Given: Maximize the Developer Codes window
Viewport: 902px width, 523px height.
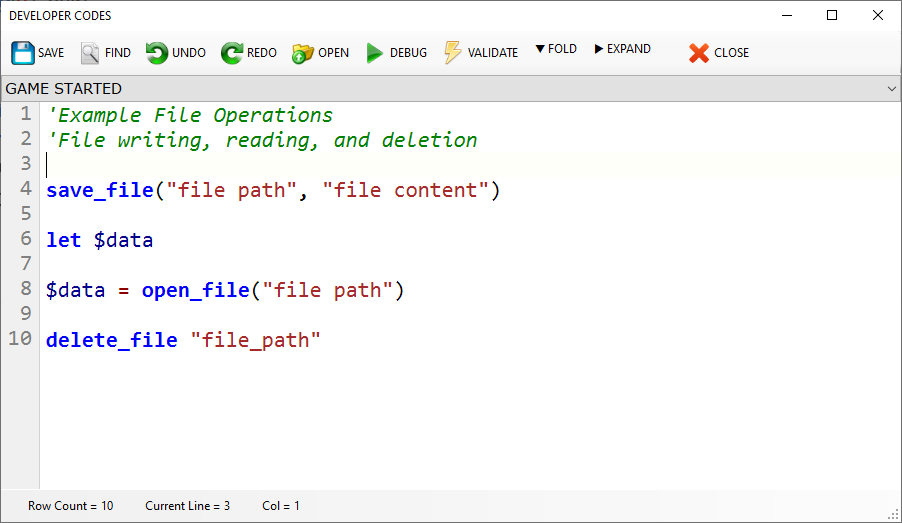Looking at the screenshot, I should [832, 15].
